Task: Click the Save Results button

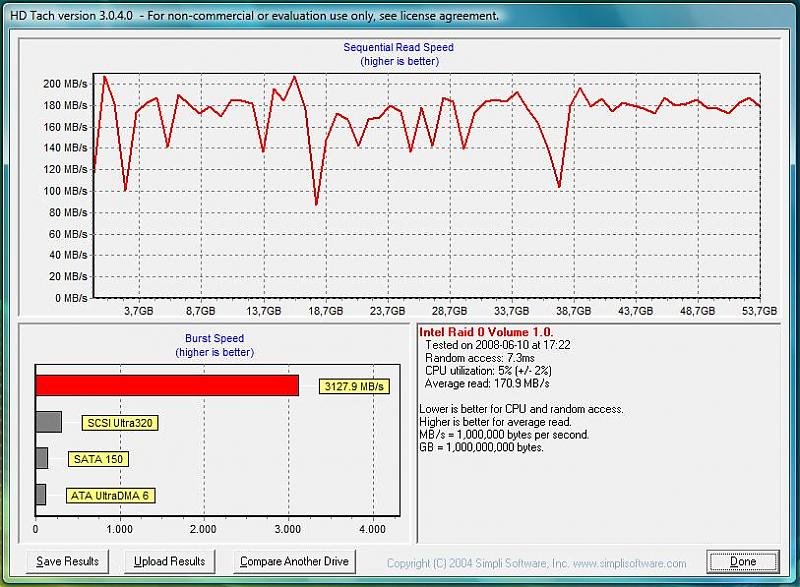Action: pos(67,562)
